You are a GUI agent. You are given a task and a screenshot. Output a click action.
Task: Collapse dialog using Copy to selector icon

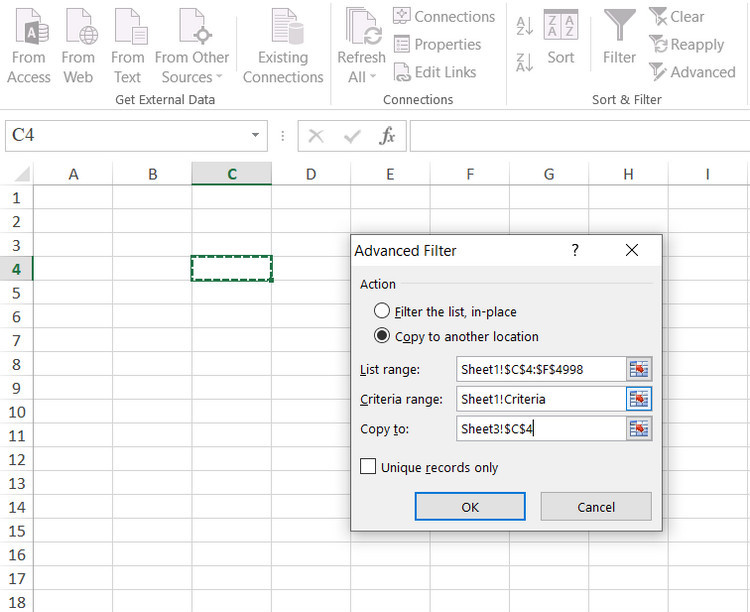point(639,429)
